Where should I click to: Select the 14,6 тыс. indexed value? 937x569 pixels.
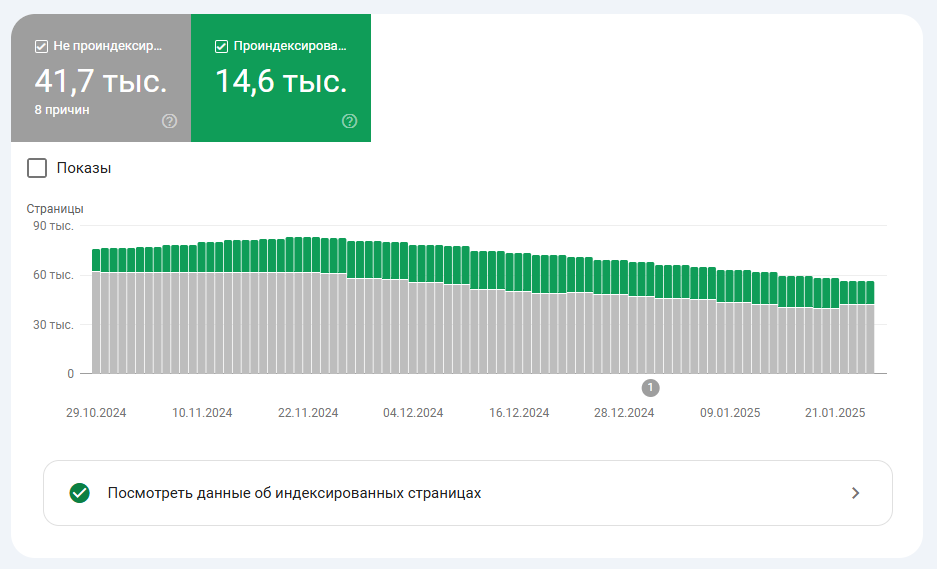click(281, 81)
